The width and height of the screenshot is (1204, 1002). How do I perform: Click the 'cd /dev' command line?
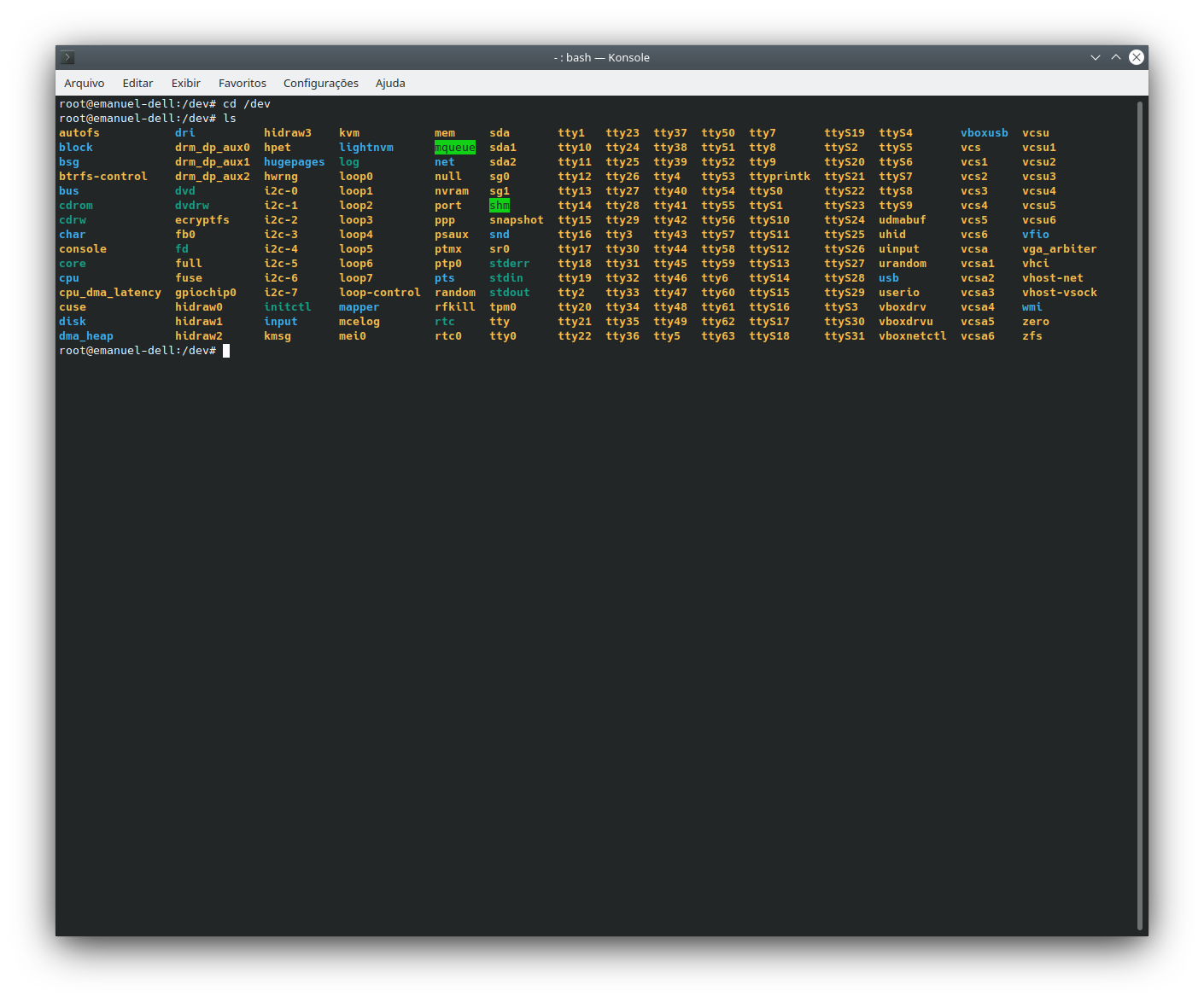tap(165, 104)
